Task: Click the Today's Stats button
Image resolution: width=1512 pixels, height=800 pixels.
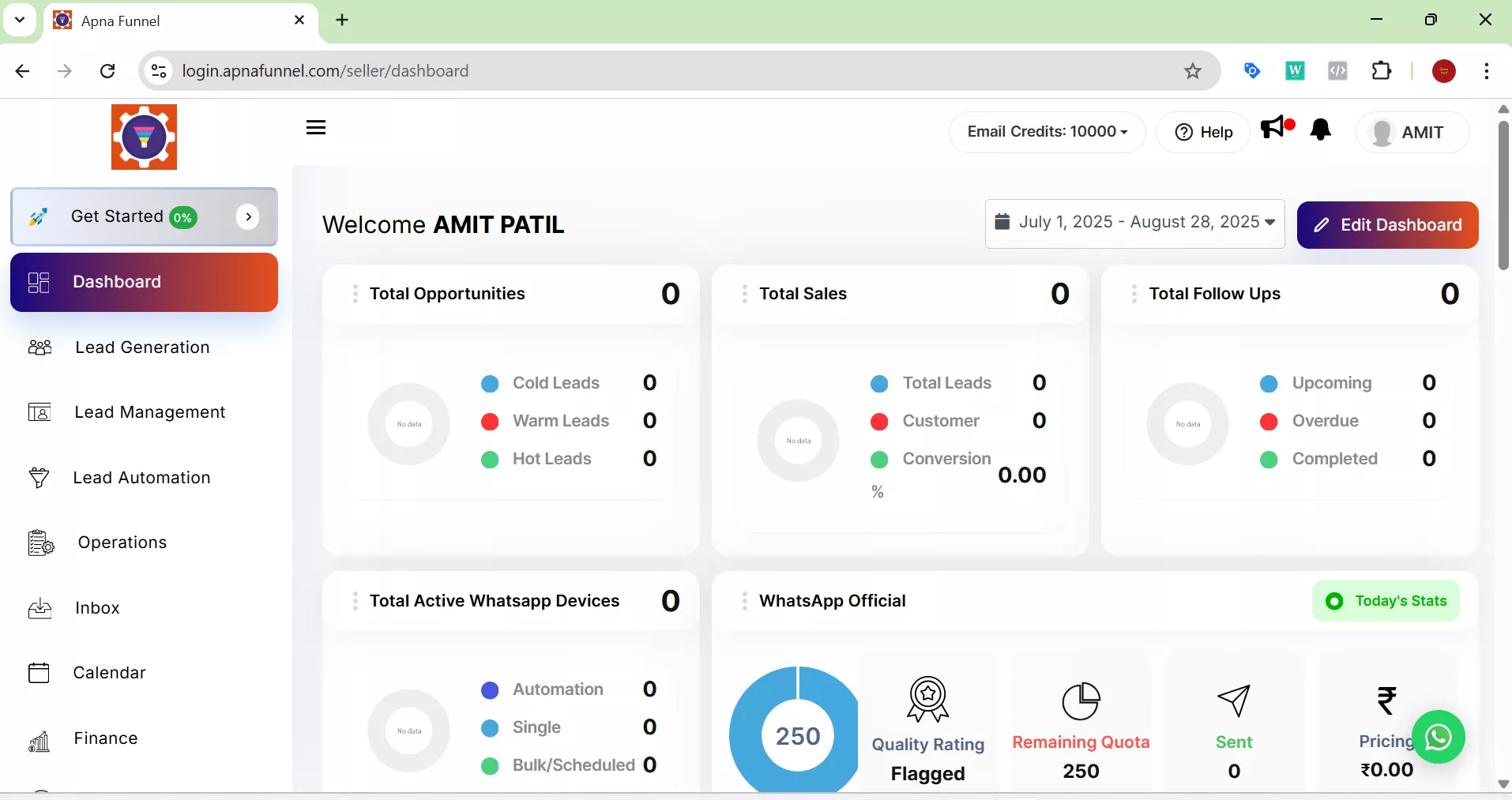Action: (1386, 601)
